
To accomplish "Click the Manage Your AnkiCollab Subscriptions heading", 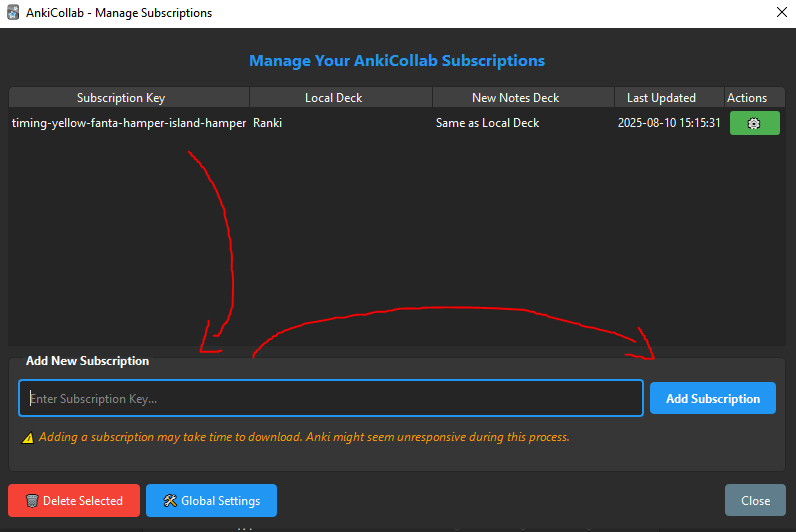I will pyautogui.click(x=397, y=60).
